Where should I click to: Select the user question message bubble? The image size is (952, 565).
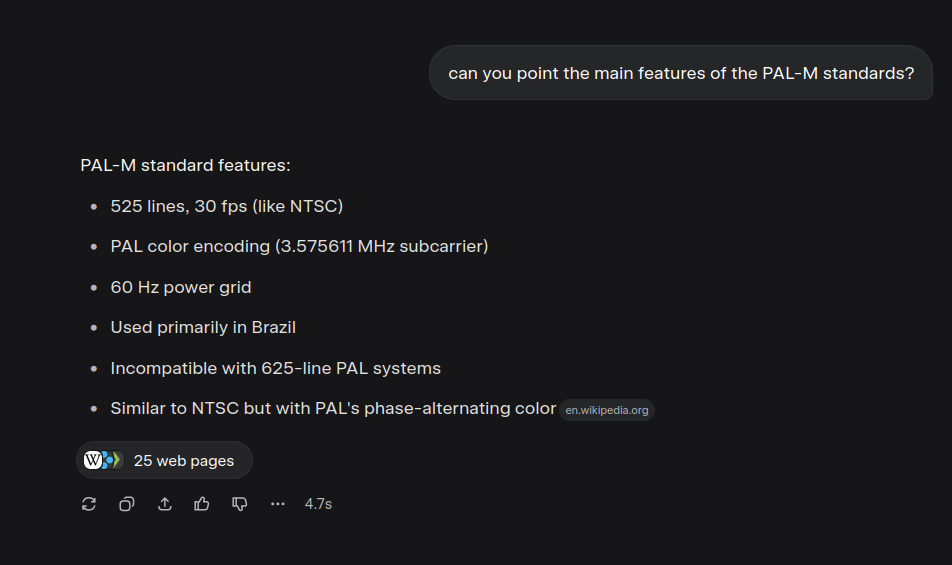coord(681,73)
